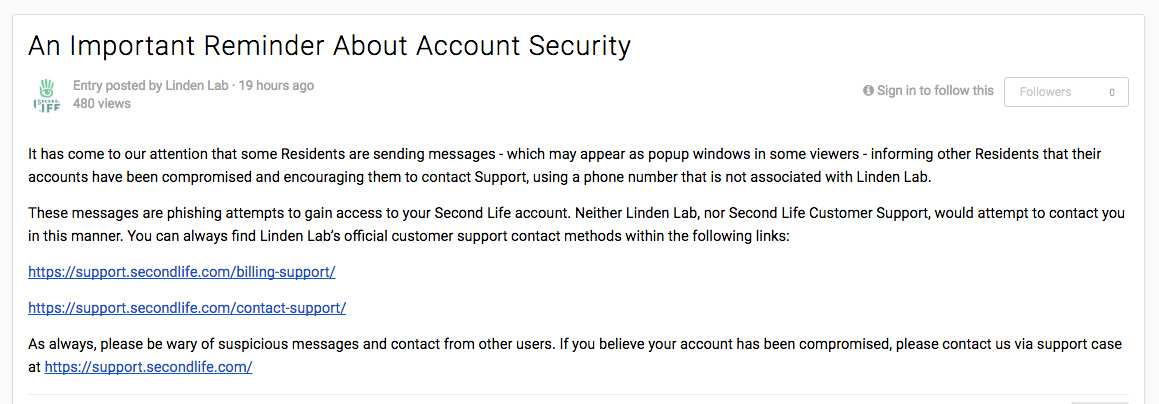Follow the support.secondlife.com link in last paragraph

[148, 367]
